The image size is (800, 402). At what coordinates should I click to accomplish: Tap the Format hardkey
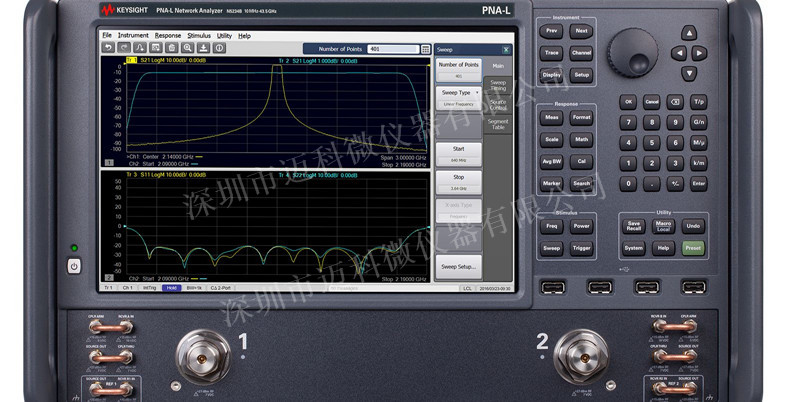pos(581,117)
